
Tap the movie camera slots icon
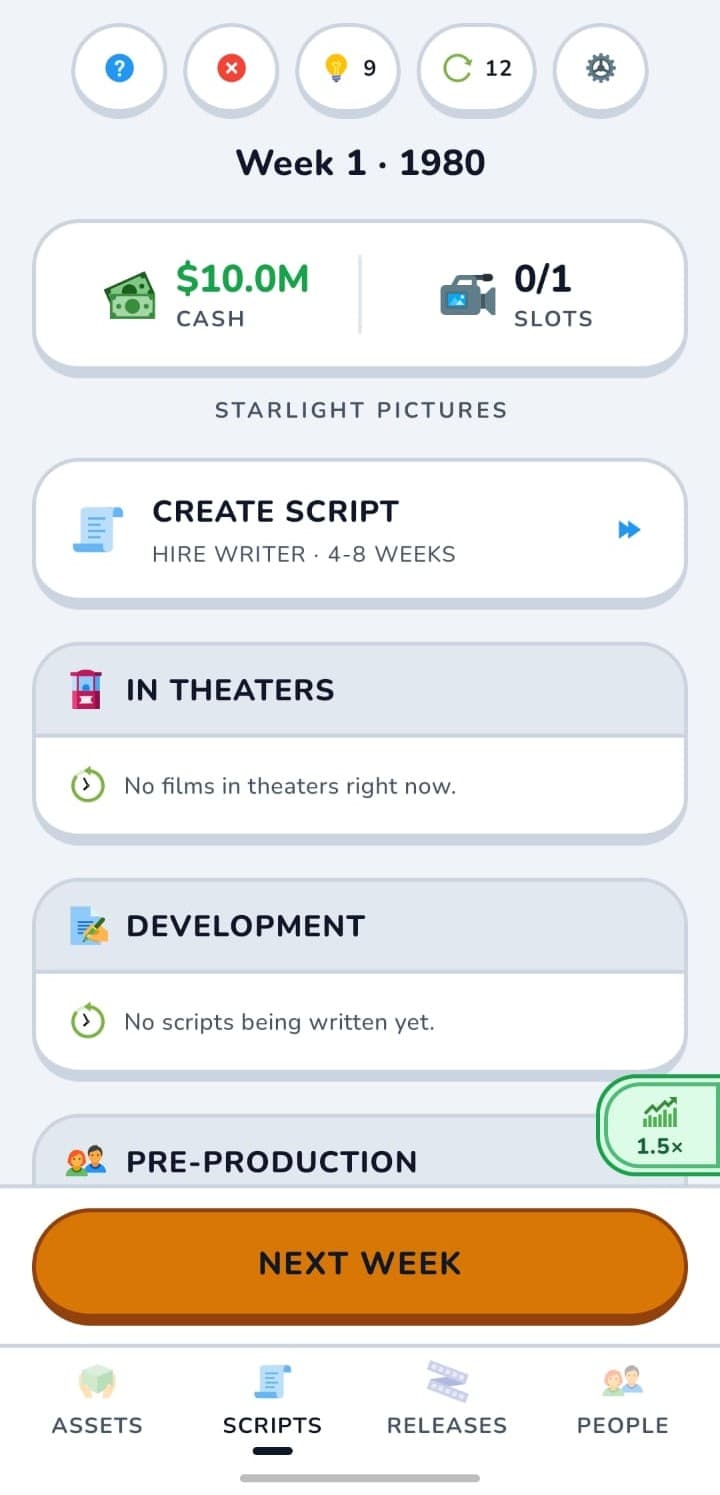pos(468,296)
